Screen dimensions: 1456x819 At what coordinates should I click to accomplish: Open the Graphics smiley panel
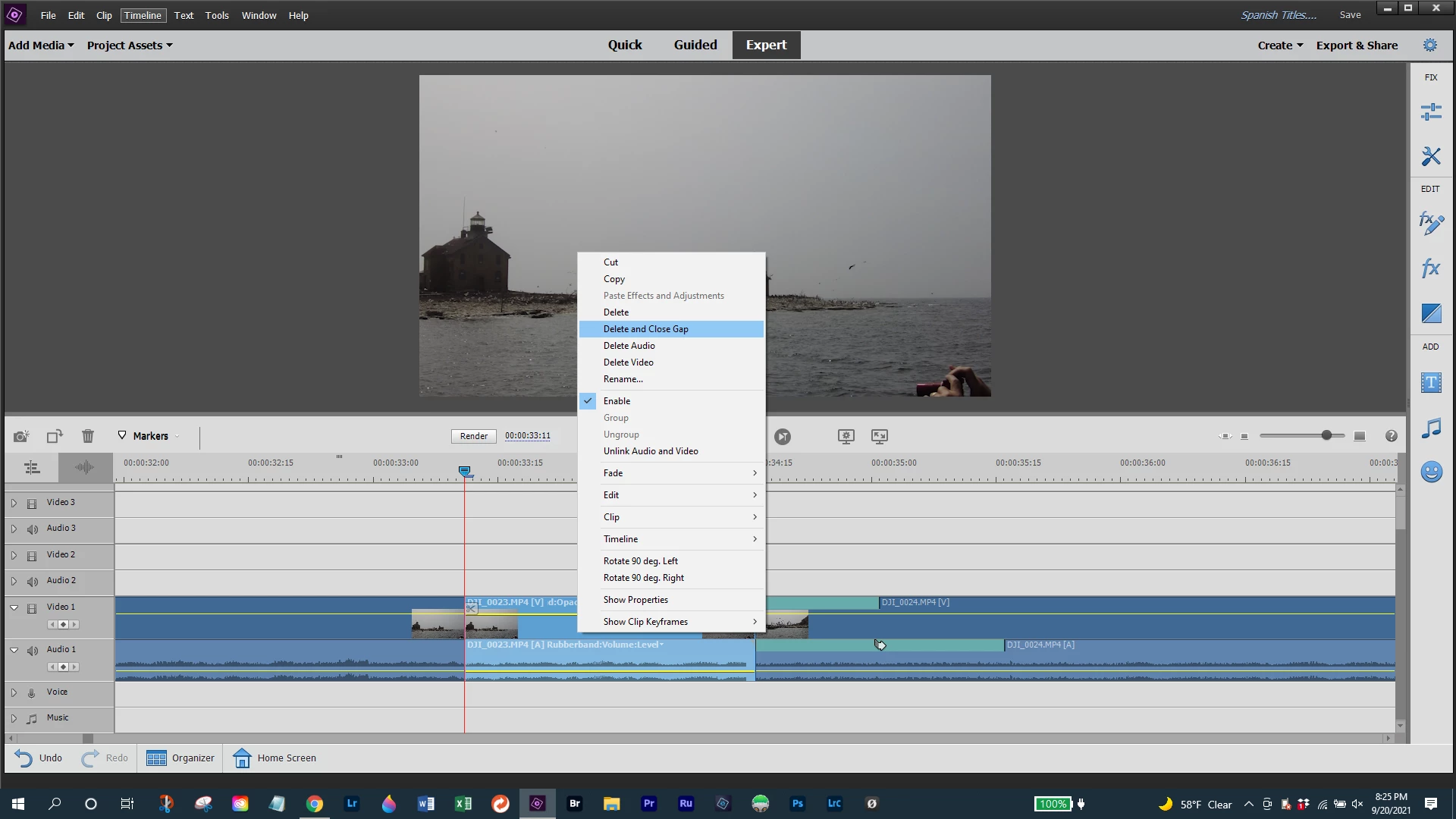[x=1430, y=472]
